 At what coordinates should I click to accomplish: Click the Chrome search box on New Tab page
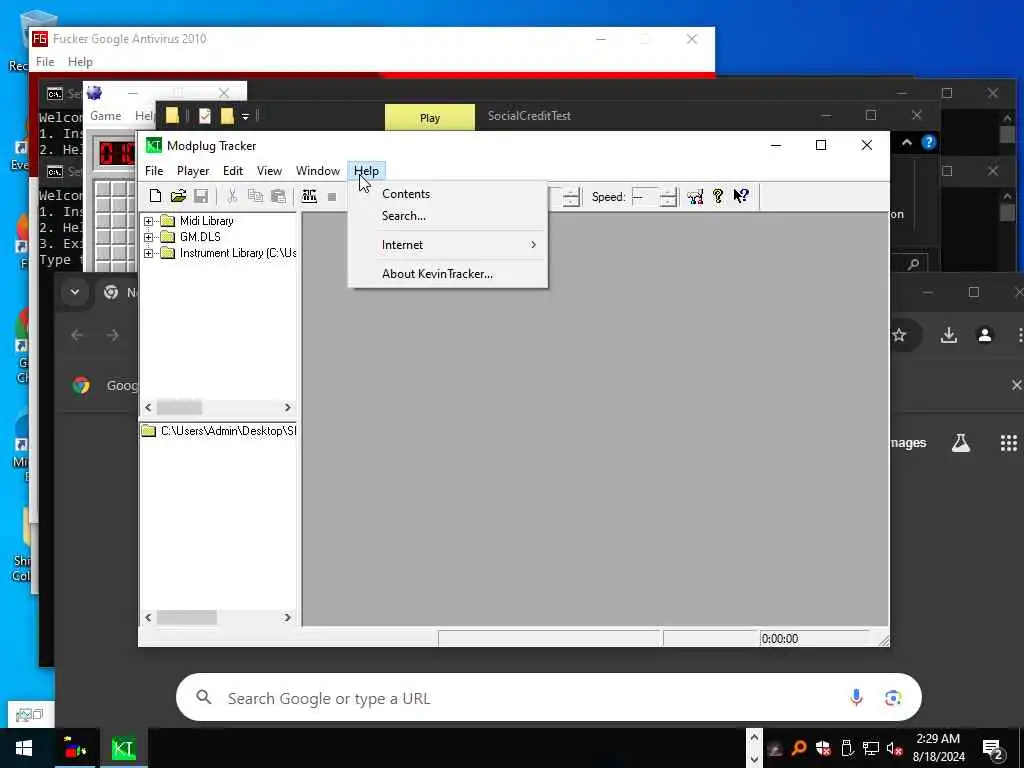click(549, 697)
